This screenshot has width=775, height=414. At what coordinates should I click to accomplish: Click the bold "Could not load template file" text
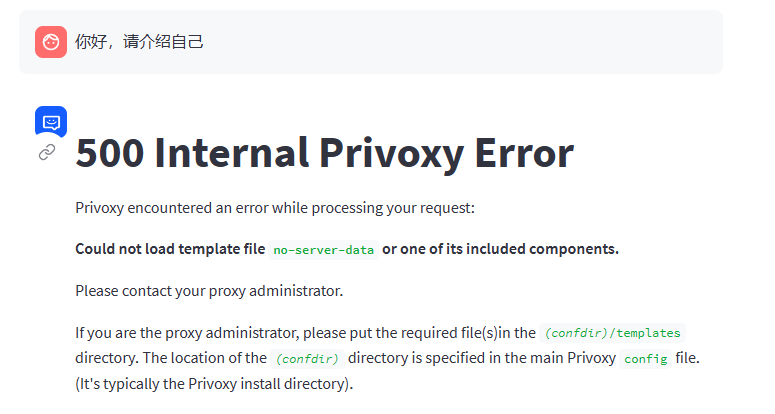[x=170, y=249]
